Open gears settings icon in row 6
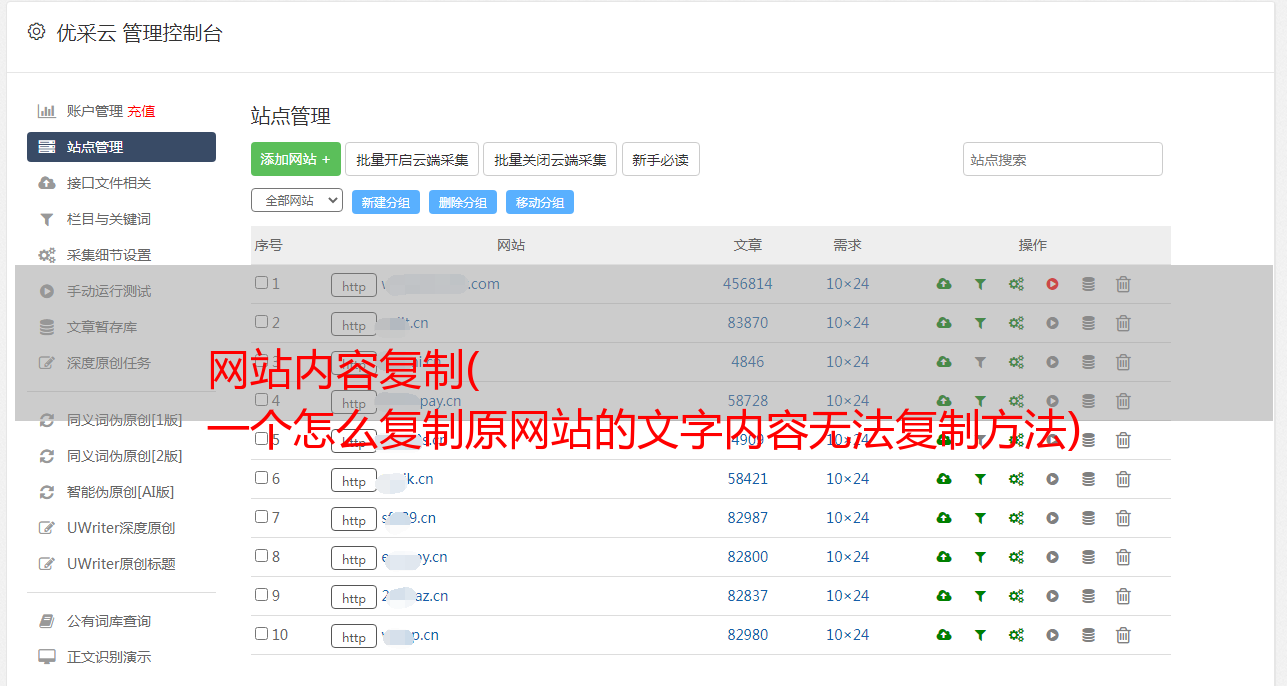 (x=1016, y=479)
